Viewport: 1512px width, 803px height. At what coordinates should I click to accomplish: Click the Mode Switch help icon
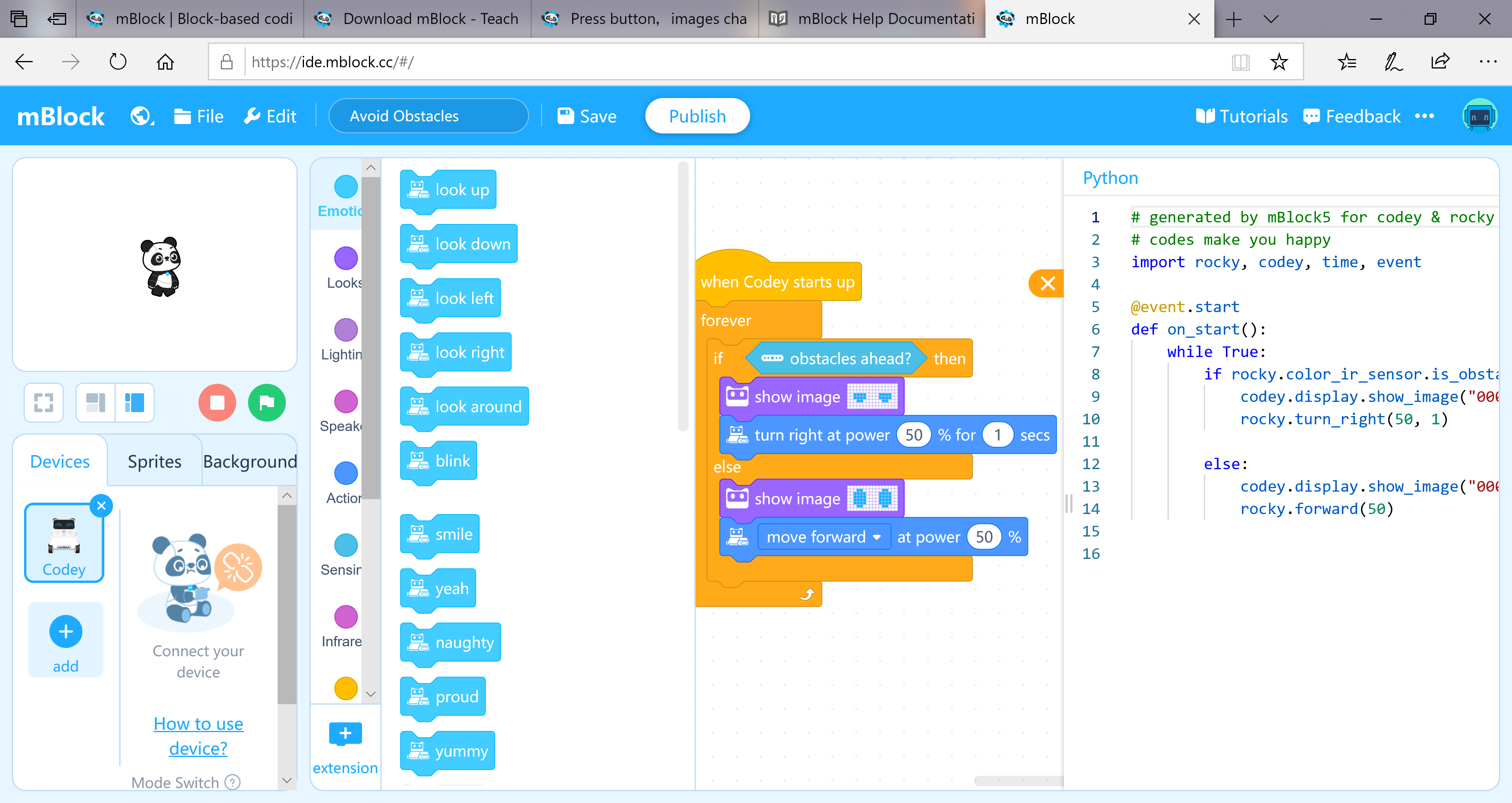[x=233, y=782]
